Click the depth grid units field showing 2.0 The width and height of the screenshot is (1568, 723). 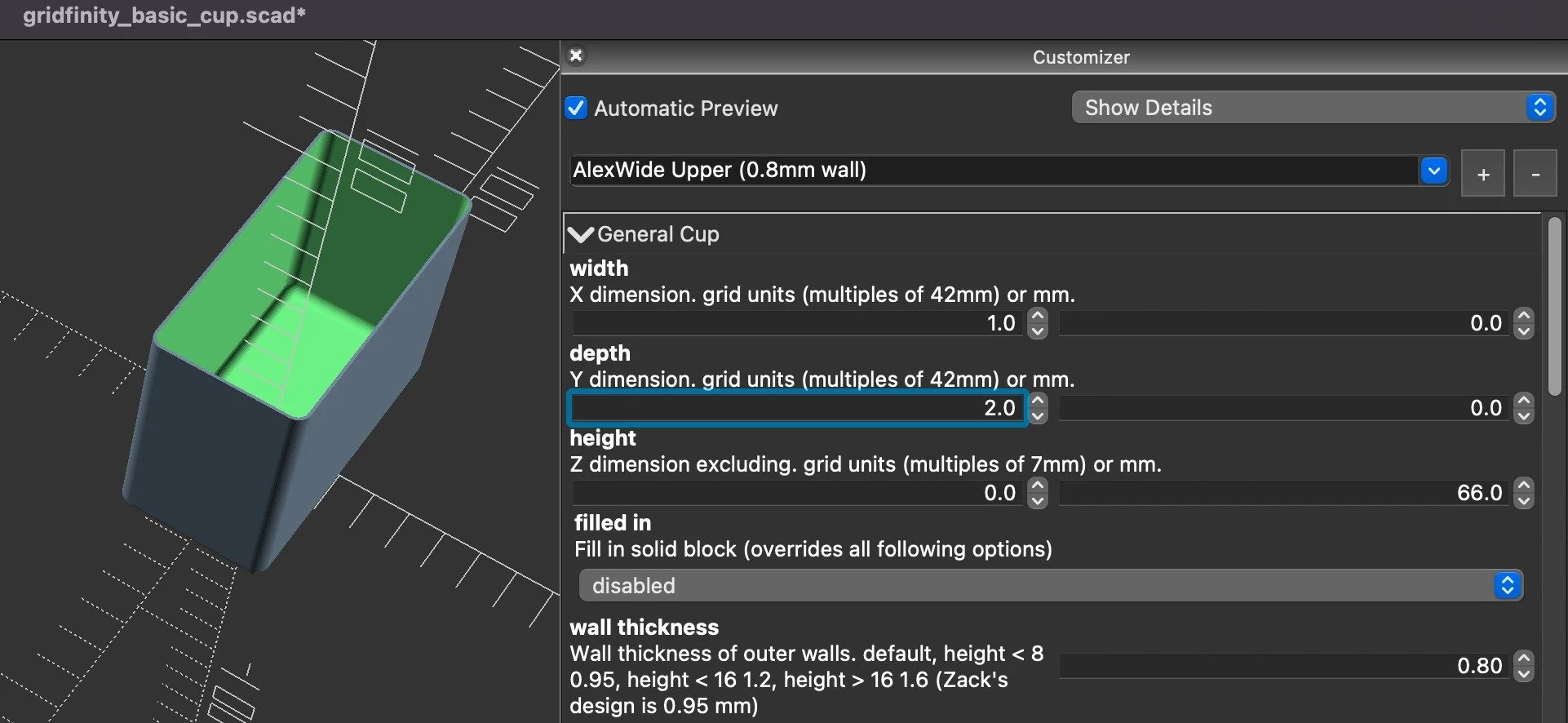point(797,408)
